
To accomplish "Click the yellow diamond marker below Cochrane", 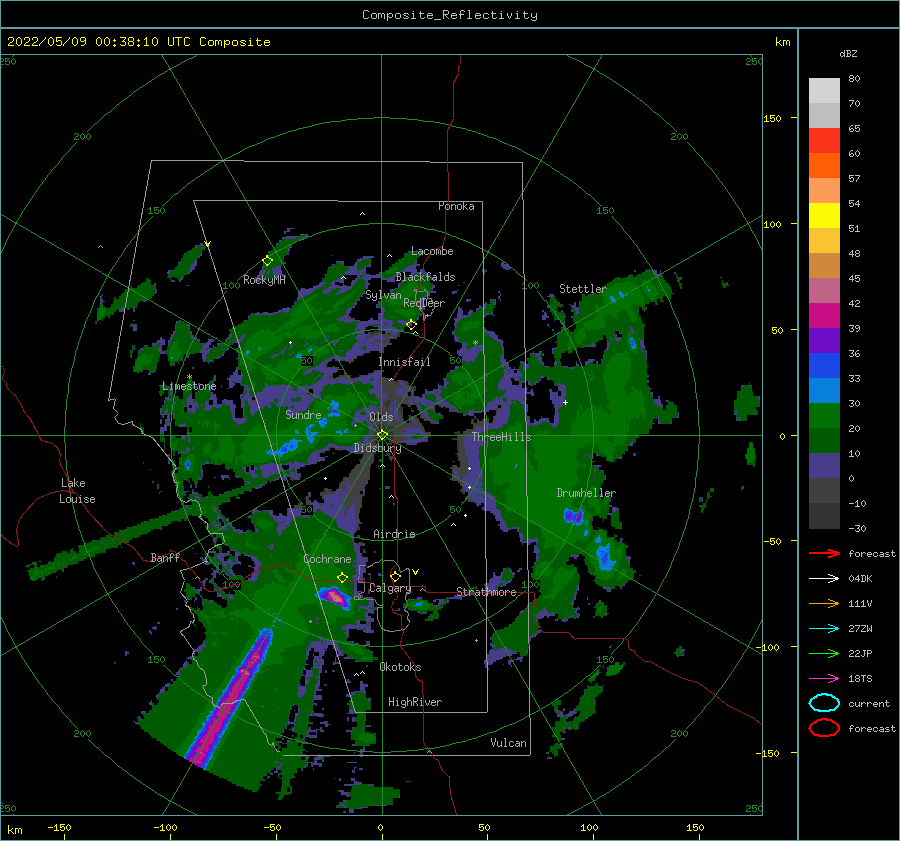I will coord(342,577).
